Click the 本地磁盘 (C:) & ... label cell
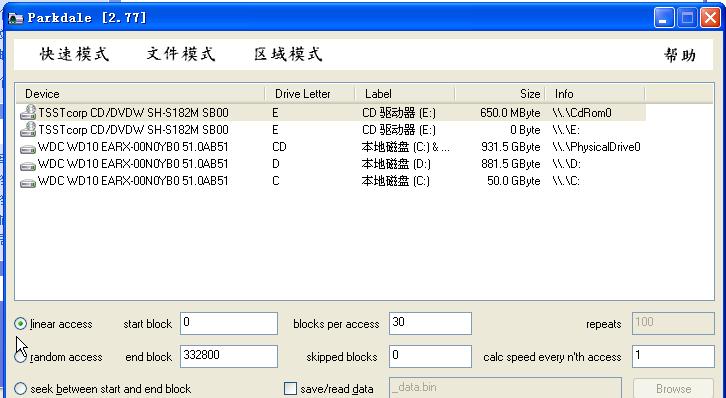The height and width of the screenshot is (398, 726). click(405, 147)
